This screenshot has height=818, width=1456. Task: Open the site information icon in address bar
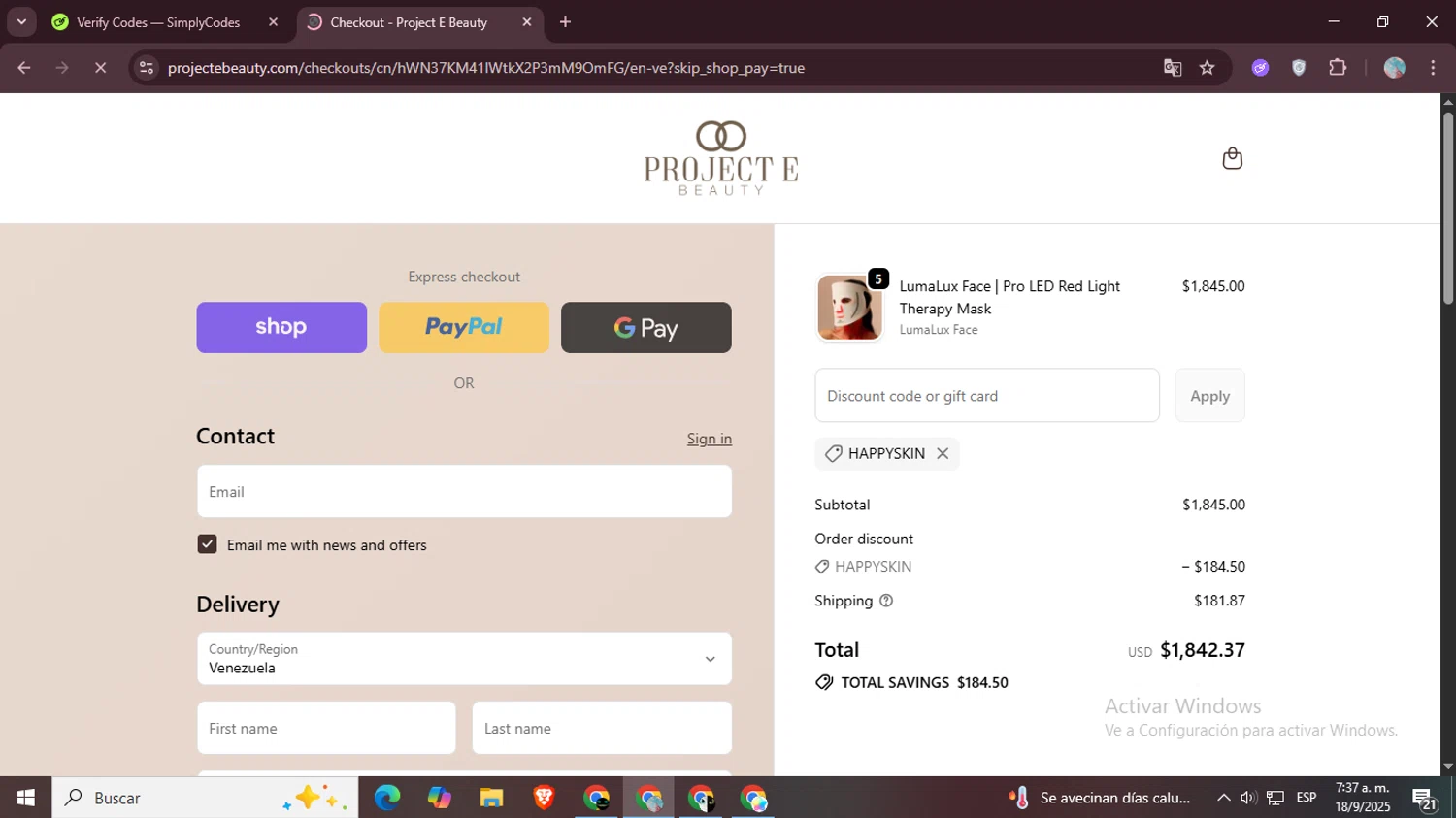(147, 68)
